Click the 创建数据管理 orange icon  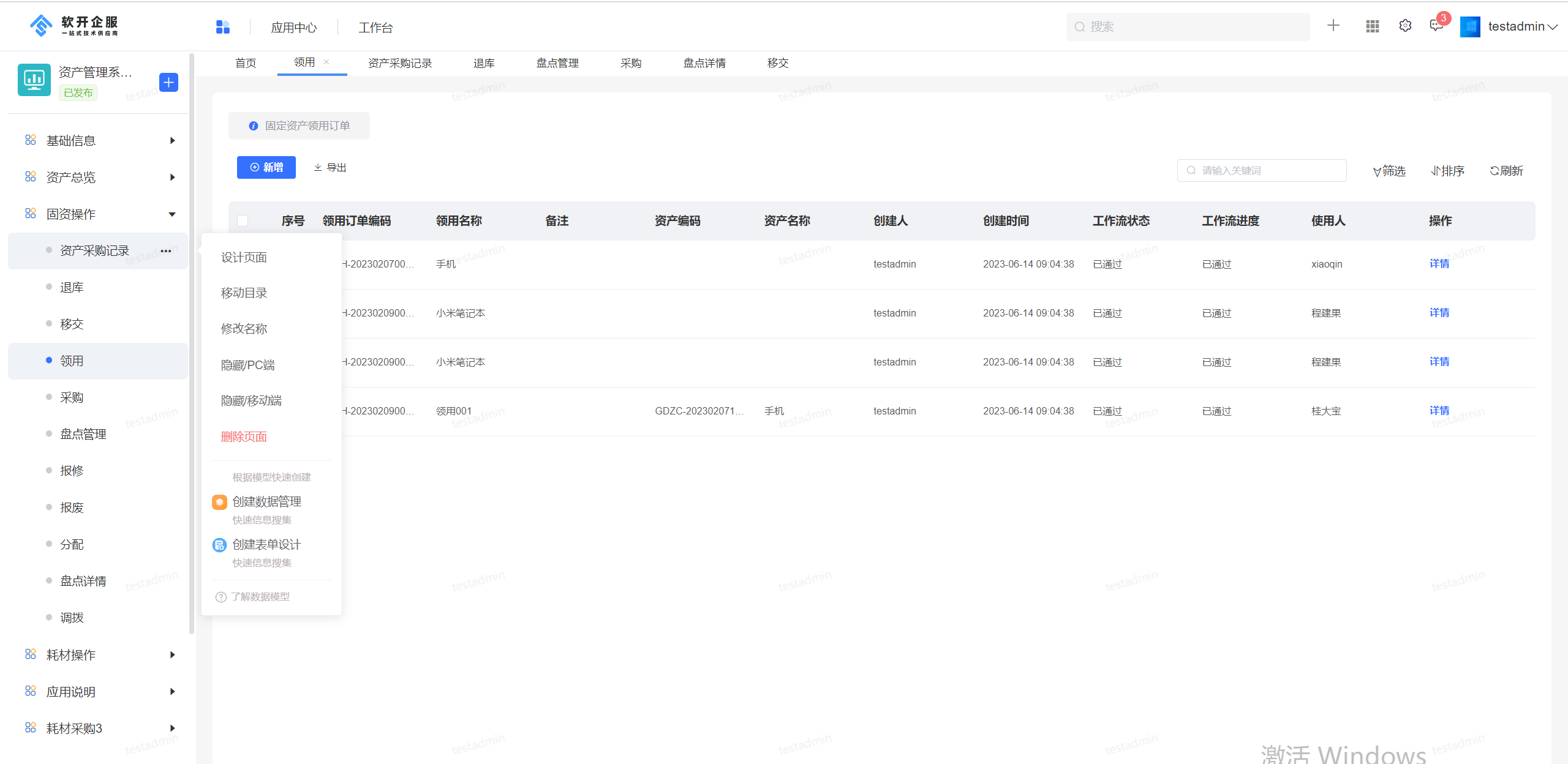[x=219, y=502]
